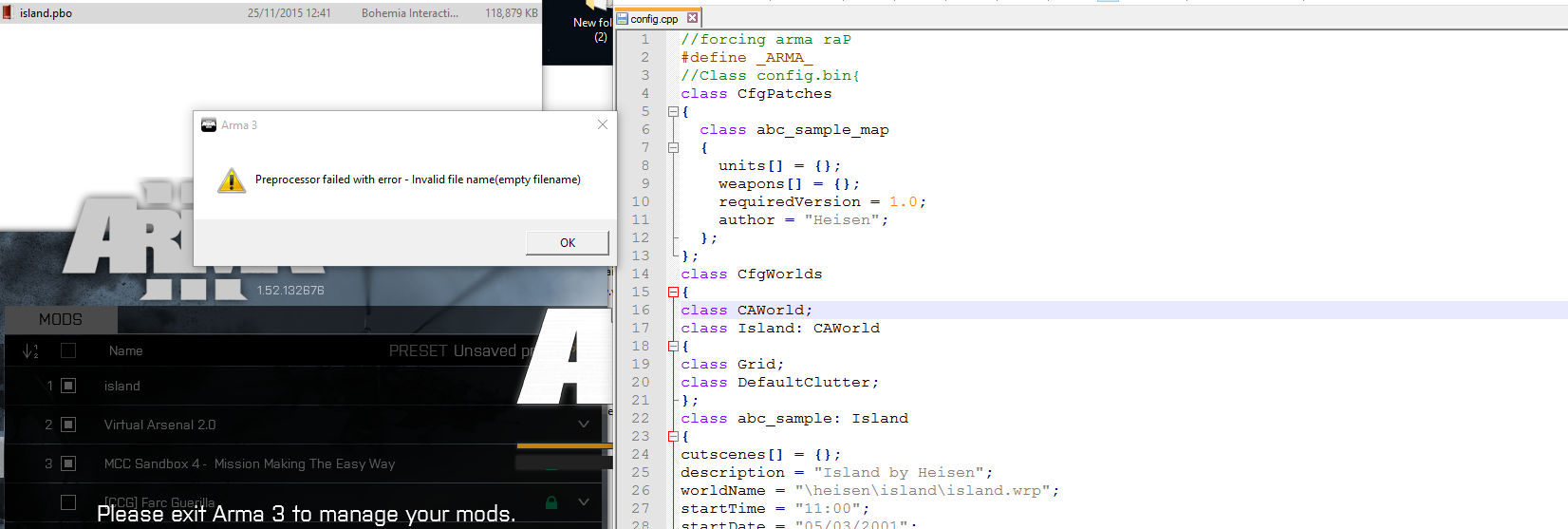
Task: Toggle the MCC Sandbox 4 mod checkbox
Action: pos(68,463)
